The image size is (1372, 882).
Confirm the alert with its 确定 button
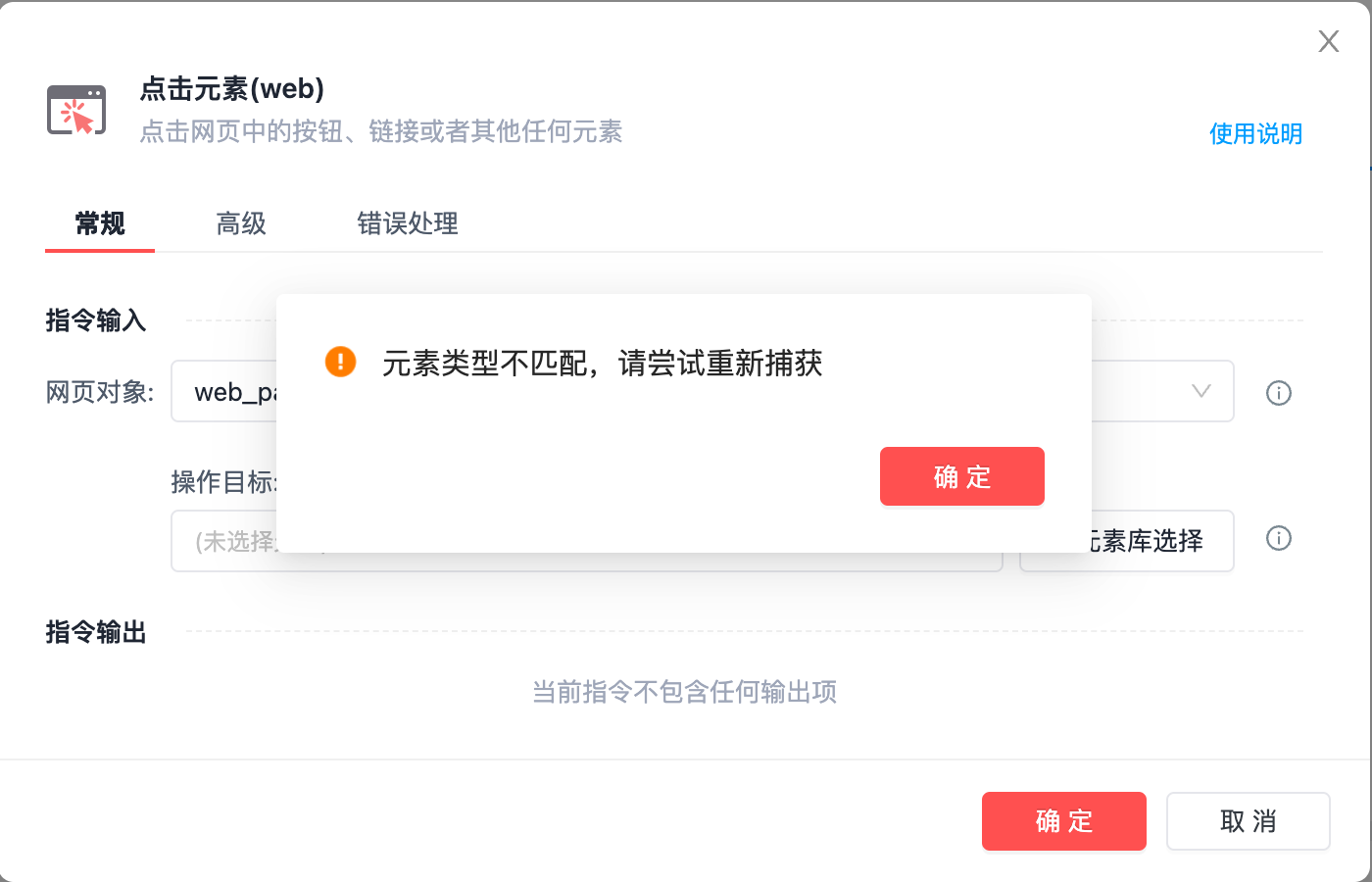click(961, 477)
